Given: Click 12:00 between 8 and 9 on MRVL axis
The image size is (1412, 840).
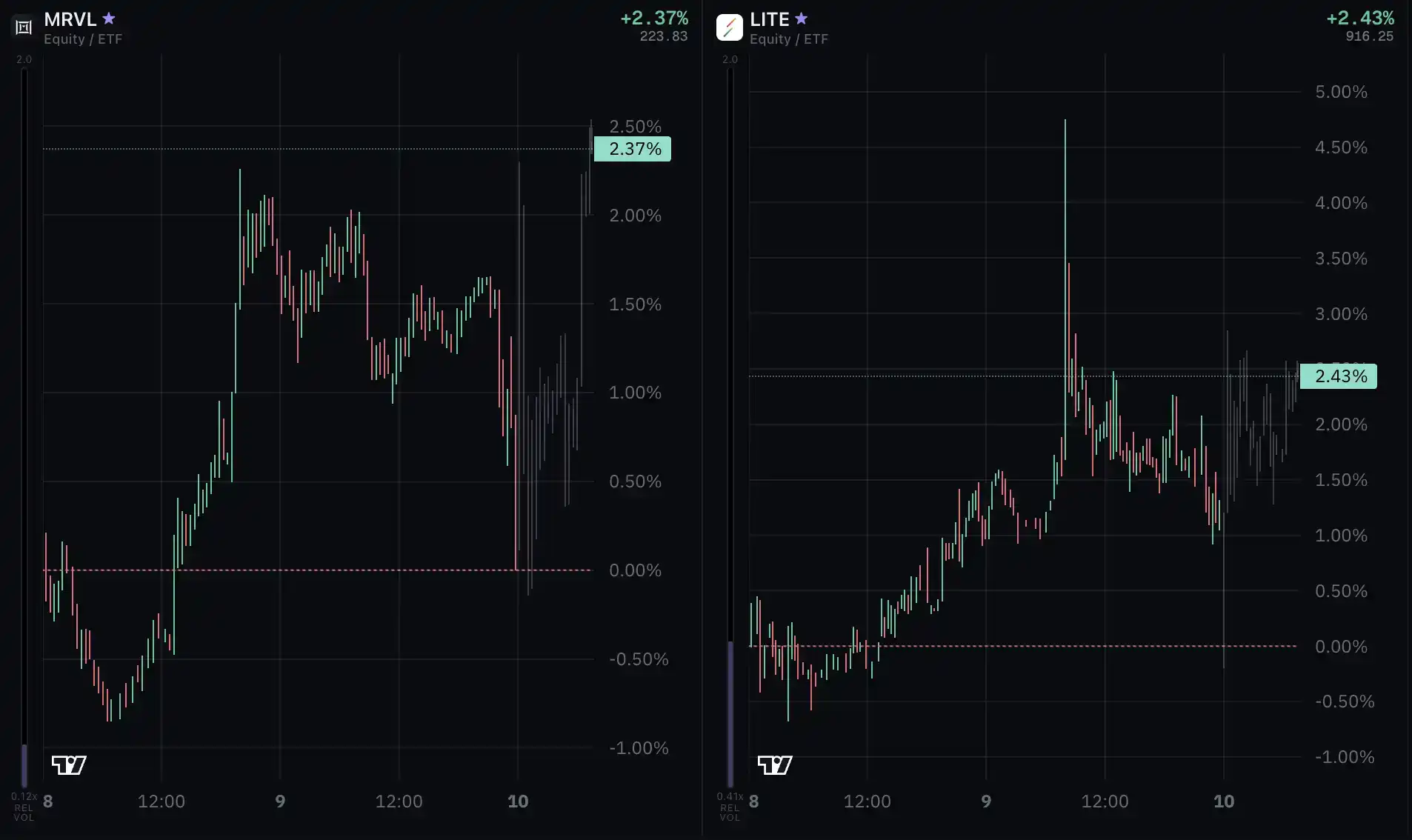Looking at the screenshot, I should tap(161, 801).
